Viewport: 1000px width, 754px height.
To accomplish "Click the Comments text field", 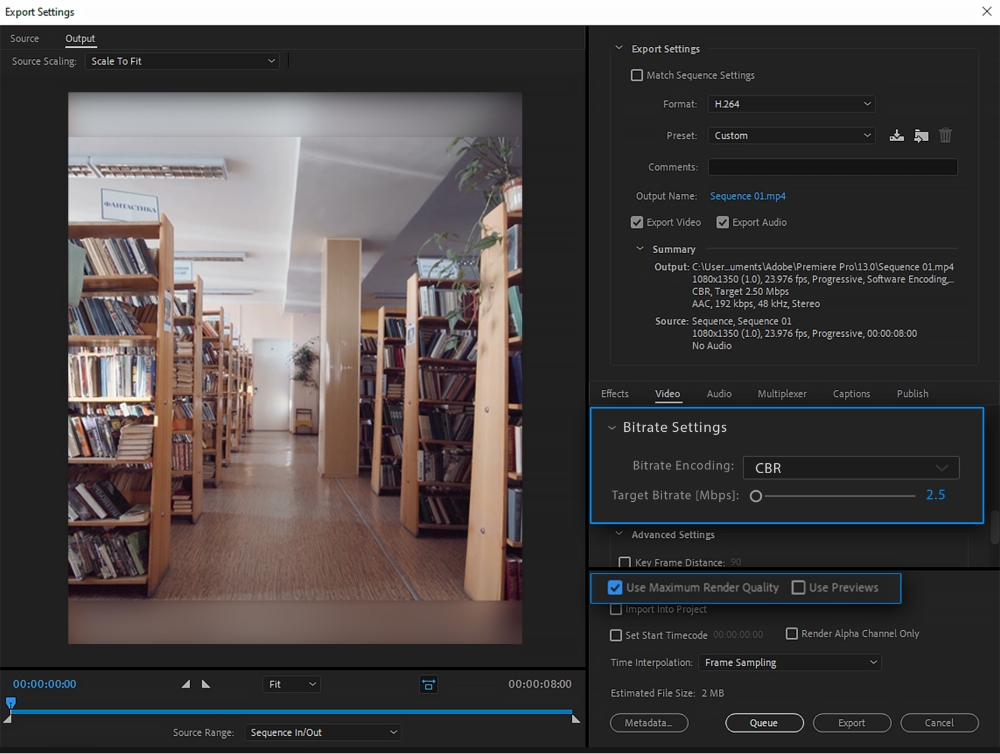I will (832, 168).
